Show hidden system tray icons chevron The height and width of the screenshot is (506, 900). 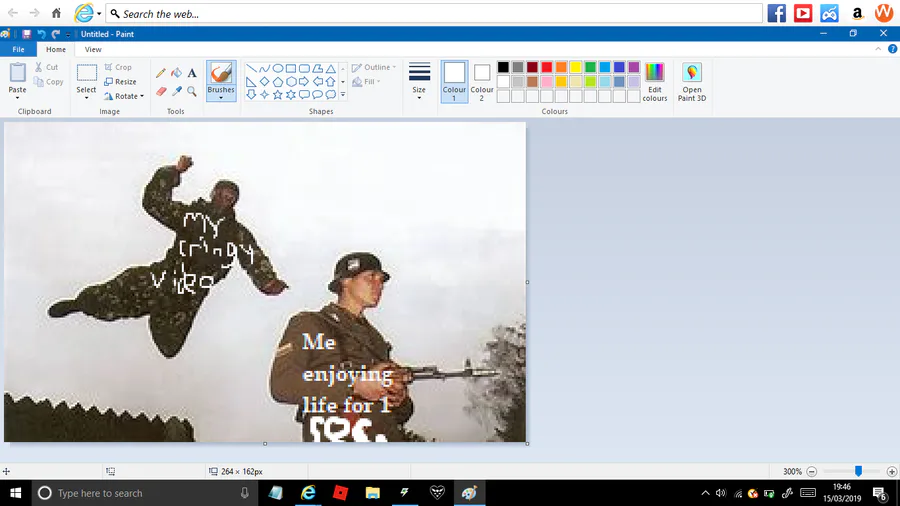[705, 493]
